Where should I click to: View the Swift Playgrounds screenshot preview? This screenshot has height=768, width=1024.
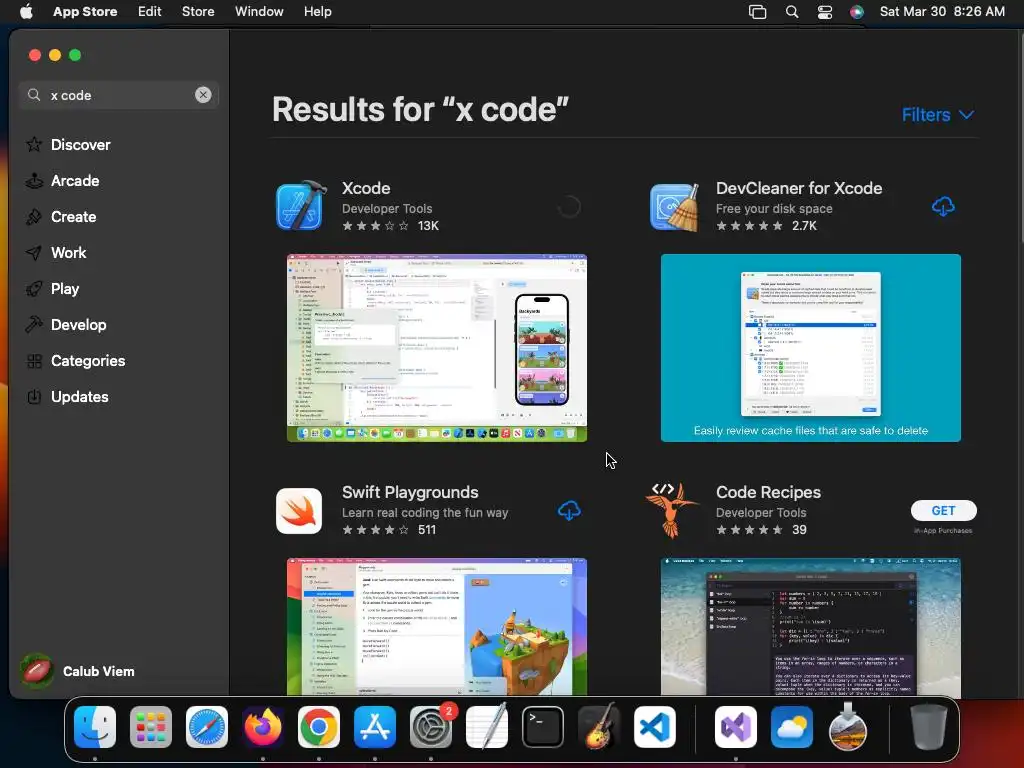click(437, 626)
